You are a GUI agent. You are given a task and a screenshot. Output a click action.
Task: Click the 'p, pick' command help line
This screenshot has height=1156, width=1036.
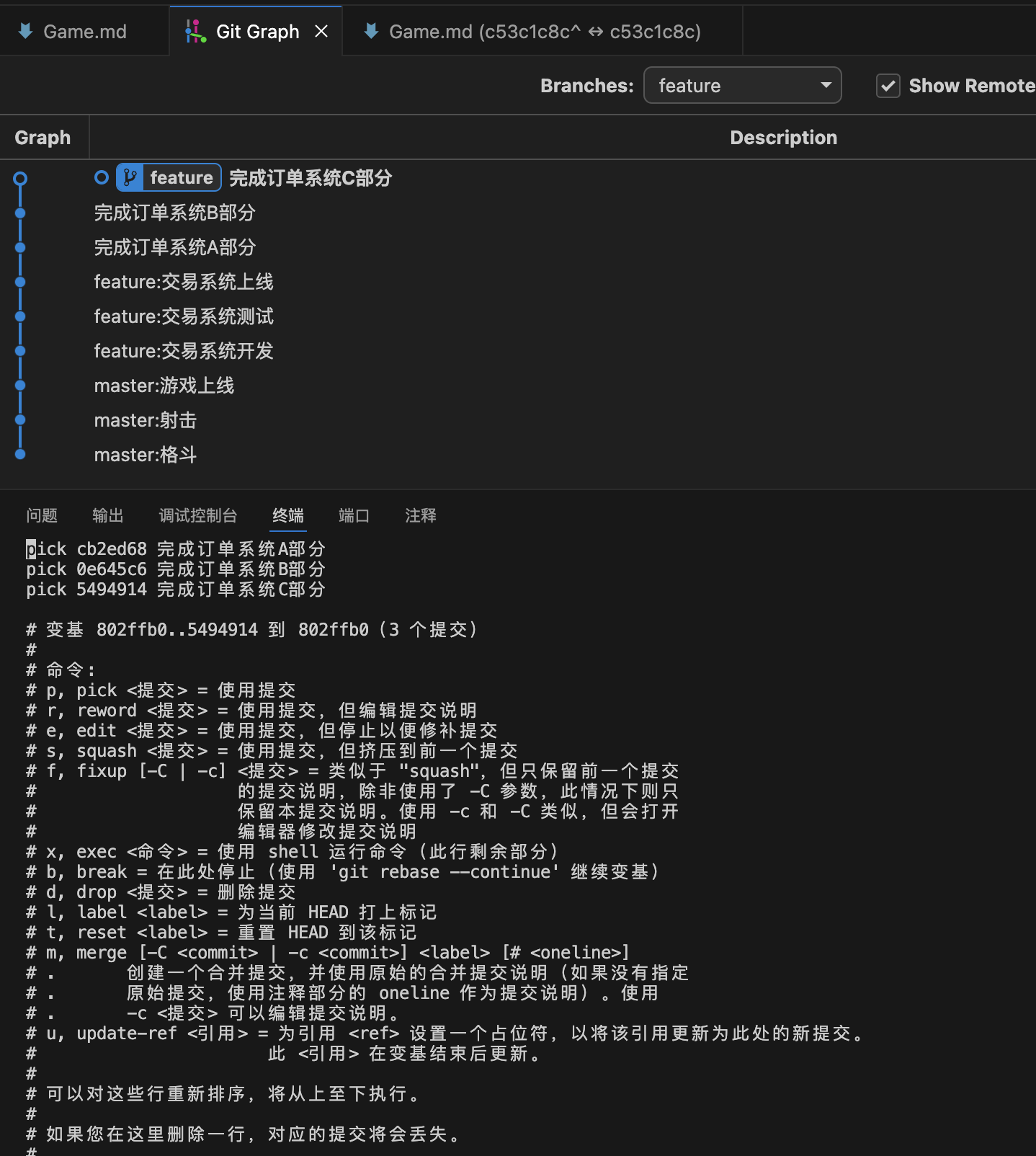(x=161, y=690)
